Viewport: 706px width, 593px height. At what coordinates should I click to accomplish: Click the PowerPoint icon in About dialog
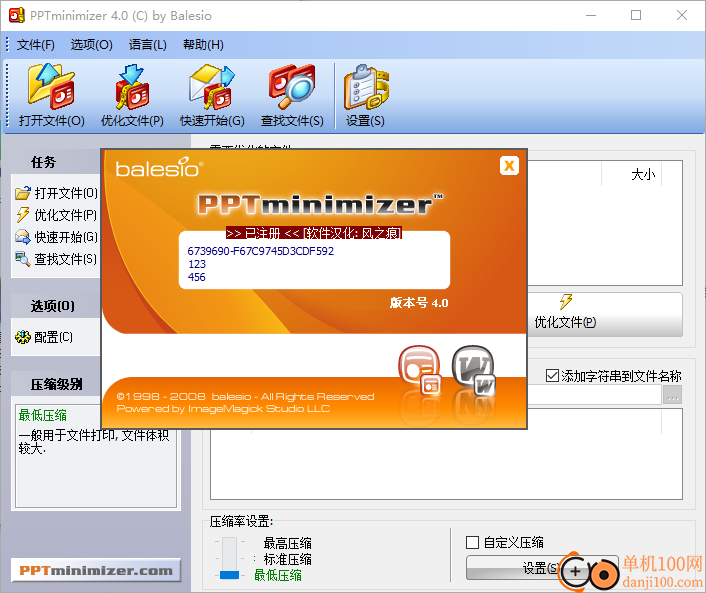(x=420, y=370)
